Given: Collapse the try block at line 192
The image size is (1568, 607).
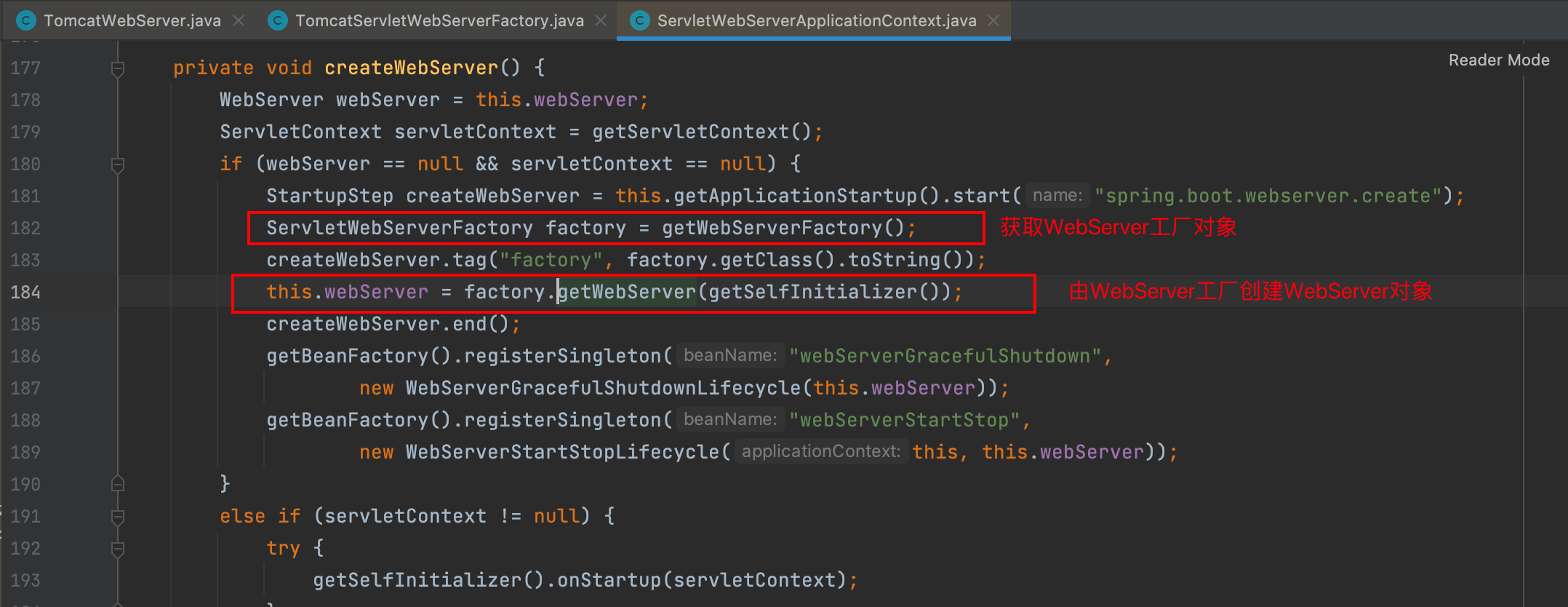Looking at the screenshot, I should 117,549.
